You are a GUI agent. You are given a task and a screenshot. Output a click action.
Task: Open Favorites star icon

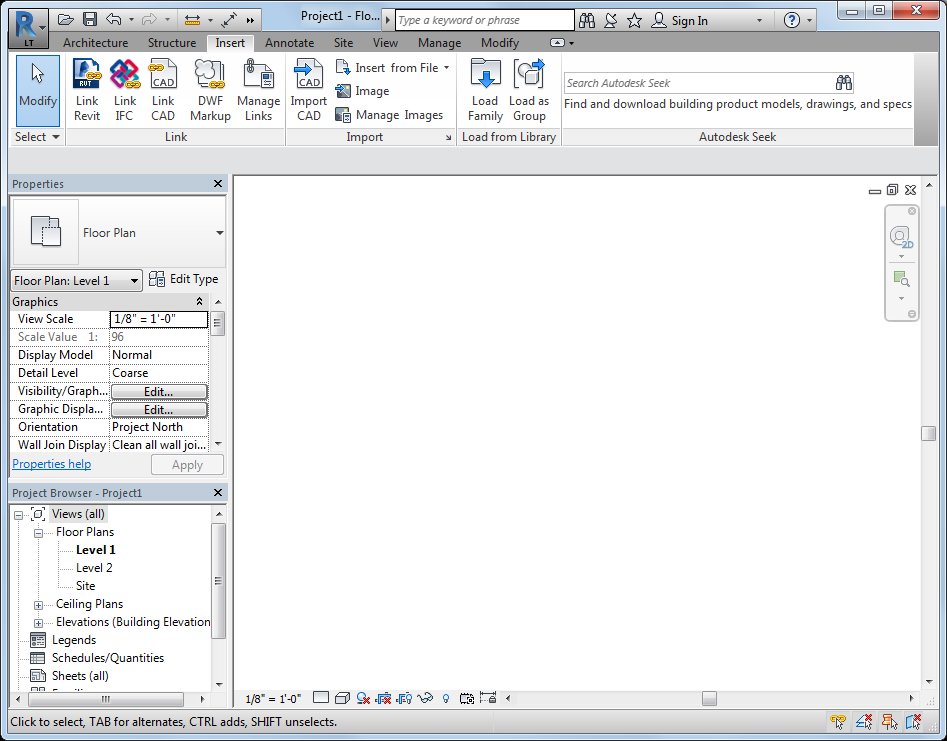coord(634,21)
